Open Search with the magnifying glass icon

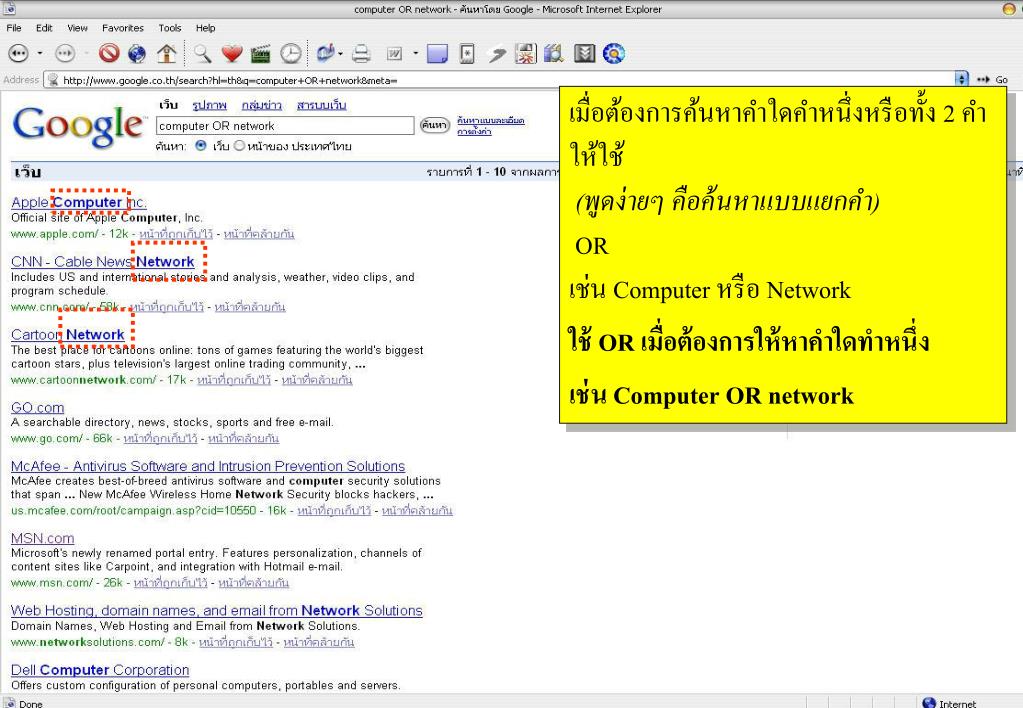(202, 54)
